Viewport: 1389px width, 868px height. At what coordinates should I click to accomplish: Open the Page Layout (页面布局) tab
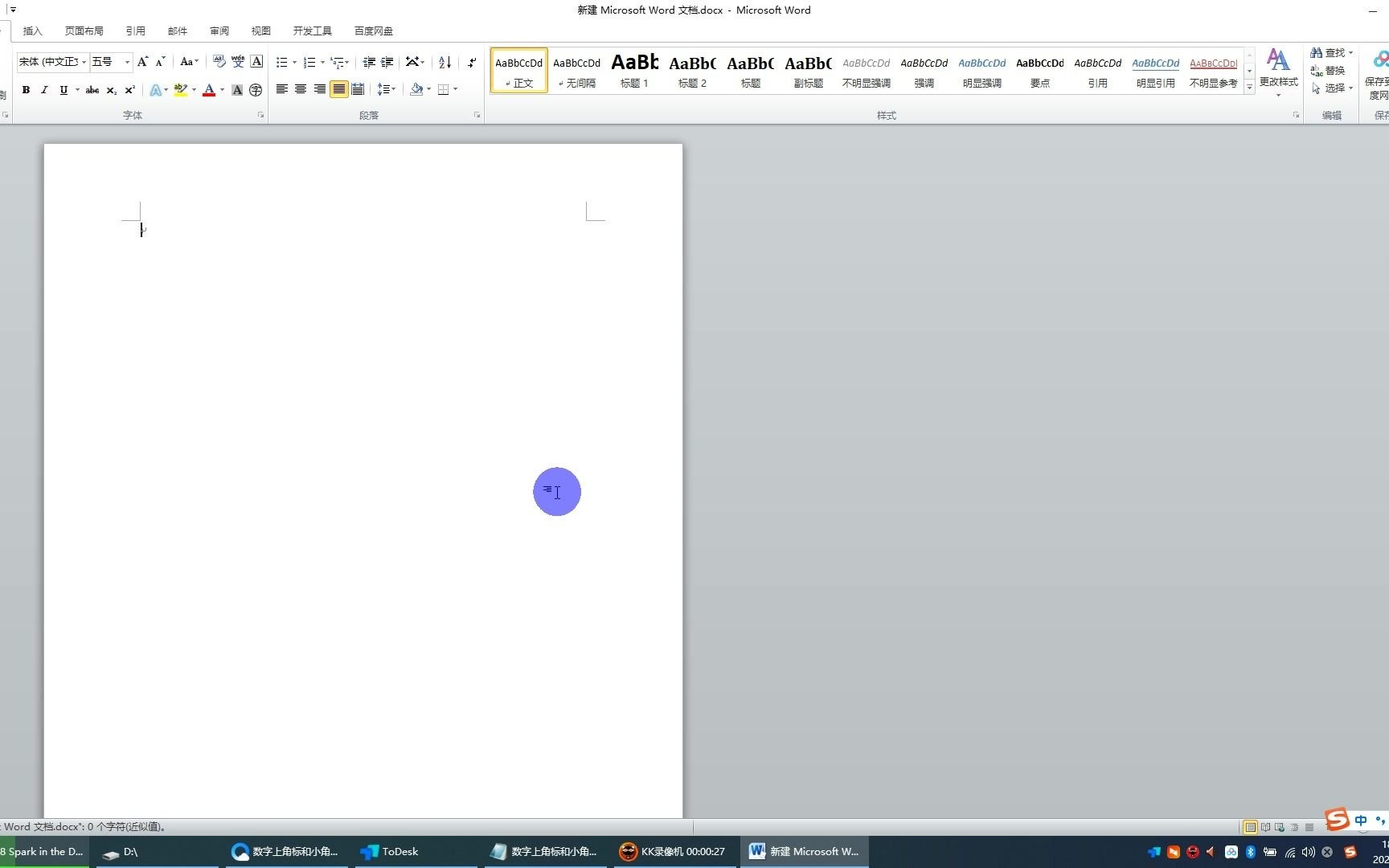click(84, 31)
